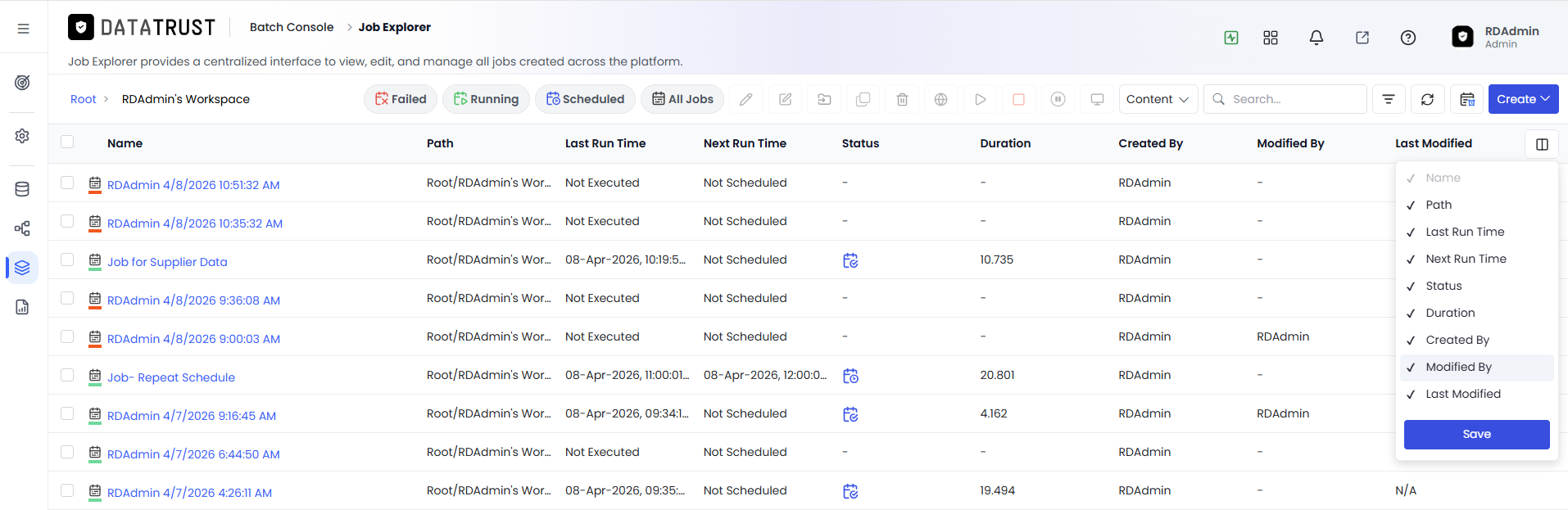This screenshot has width=1568, height=510.
Task: Click the rename square-pencil toolbar icon
Action: pyautogui.click(x=786, y=99)
